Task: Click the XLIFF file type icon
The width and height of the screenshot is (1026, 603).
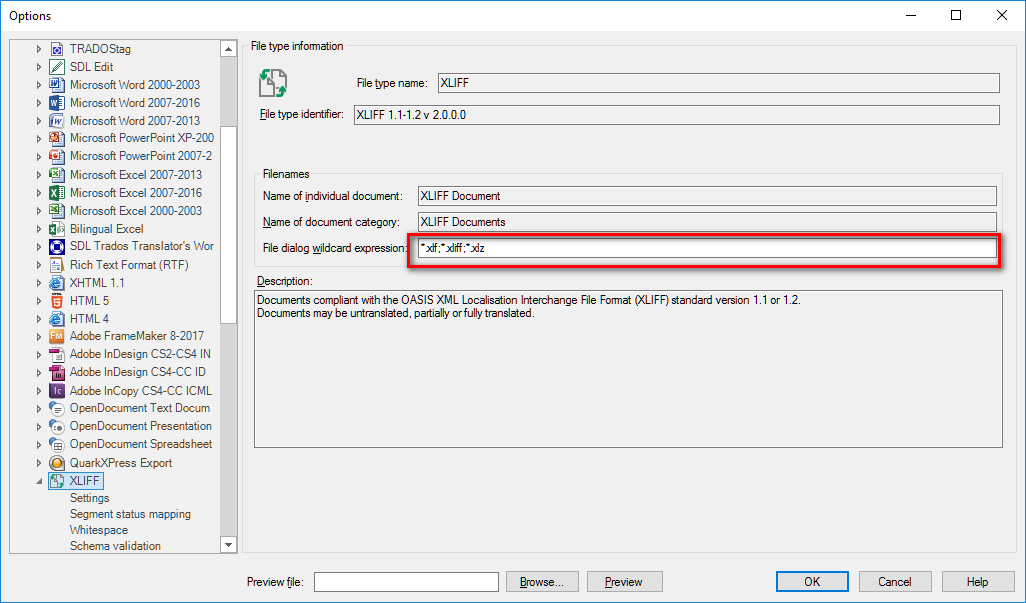Action: pyautogui.click(x=273, y=83)
